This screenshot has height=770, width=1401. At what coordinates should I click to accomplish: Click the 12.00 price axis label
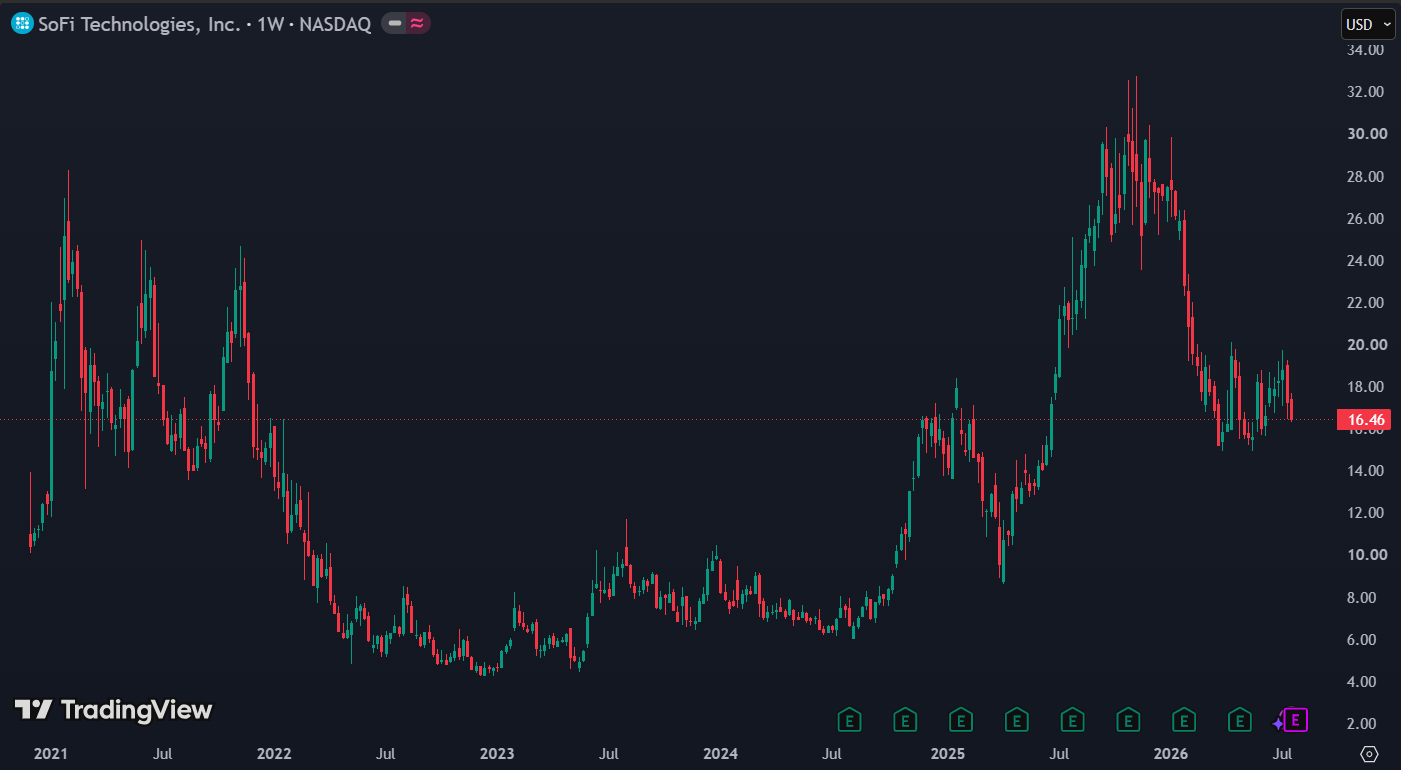click(1365, 513)
